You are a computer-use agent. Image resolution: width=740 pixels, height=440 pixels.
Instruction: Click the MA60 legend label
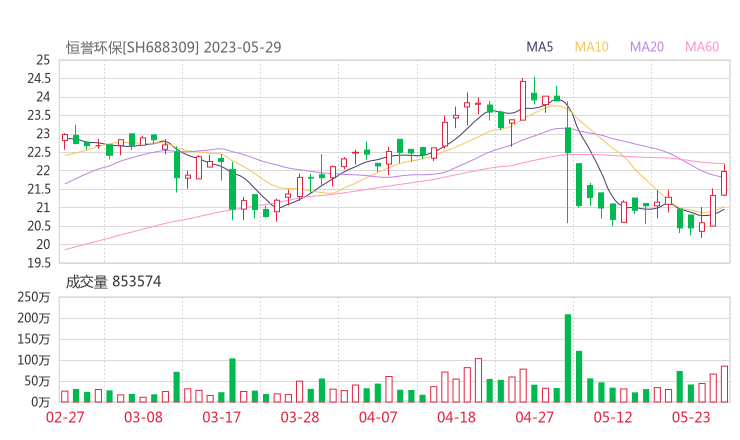(702, 47)
